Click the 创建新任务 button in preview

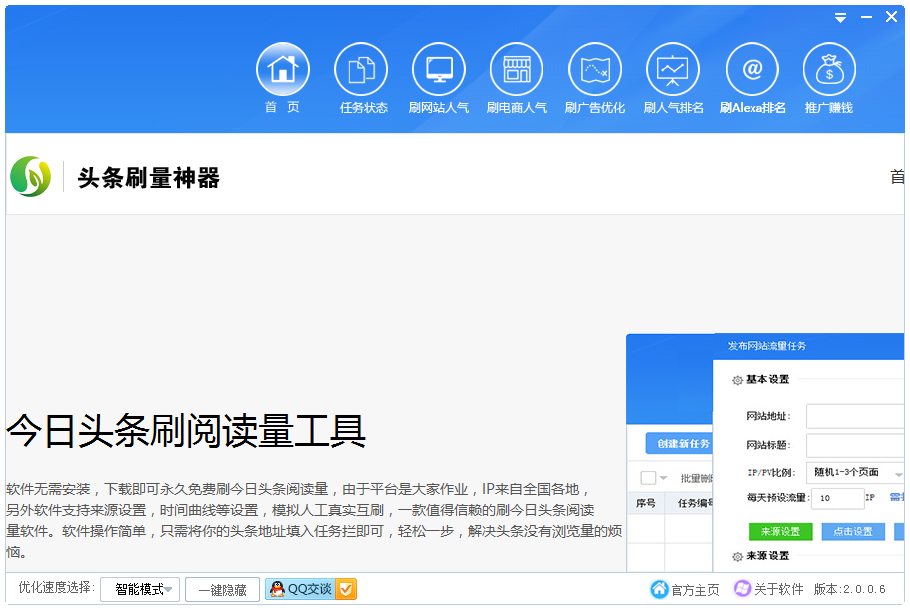click(x=680, y=443)
